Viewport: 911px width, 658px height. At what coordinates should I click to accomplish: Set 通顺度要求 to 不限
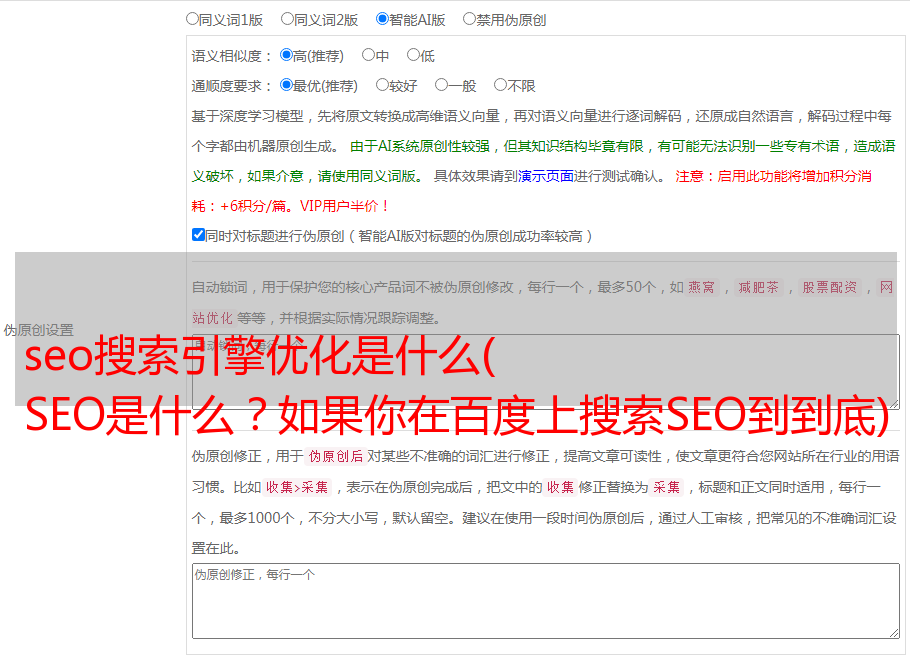point(500,85)
